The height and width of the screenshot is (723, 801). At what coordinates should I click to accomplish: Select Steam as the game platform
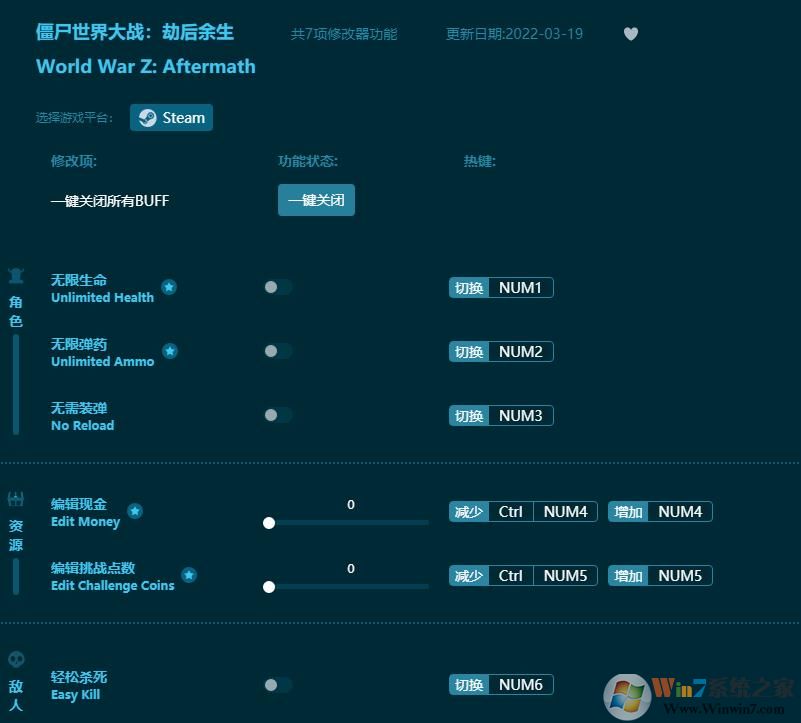(x=171, y=117)
